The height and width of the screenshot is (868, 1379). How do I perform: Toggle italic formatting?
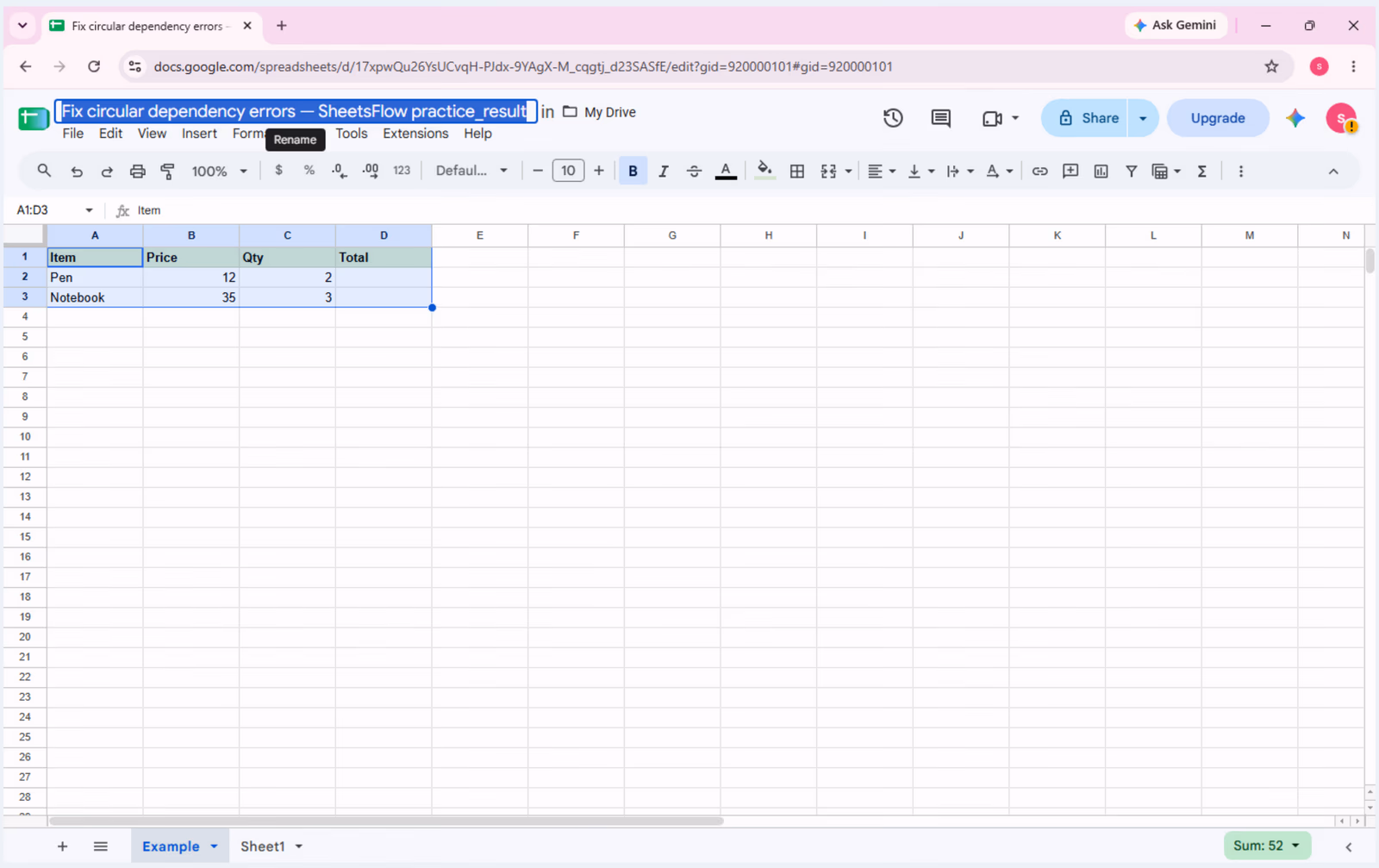tap(664, 171)
